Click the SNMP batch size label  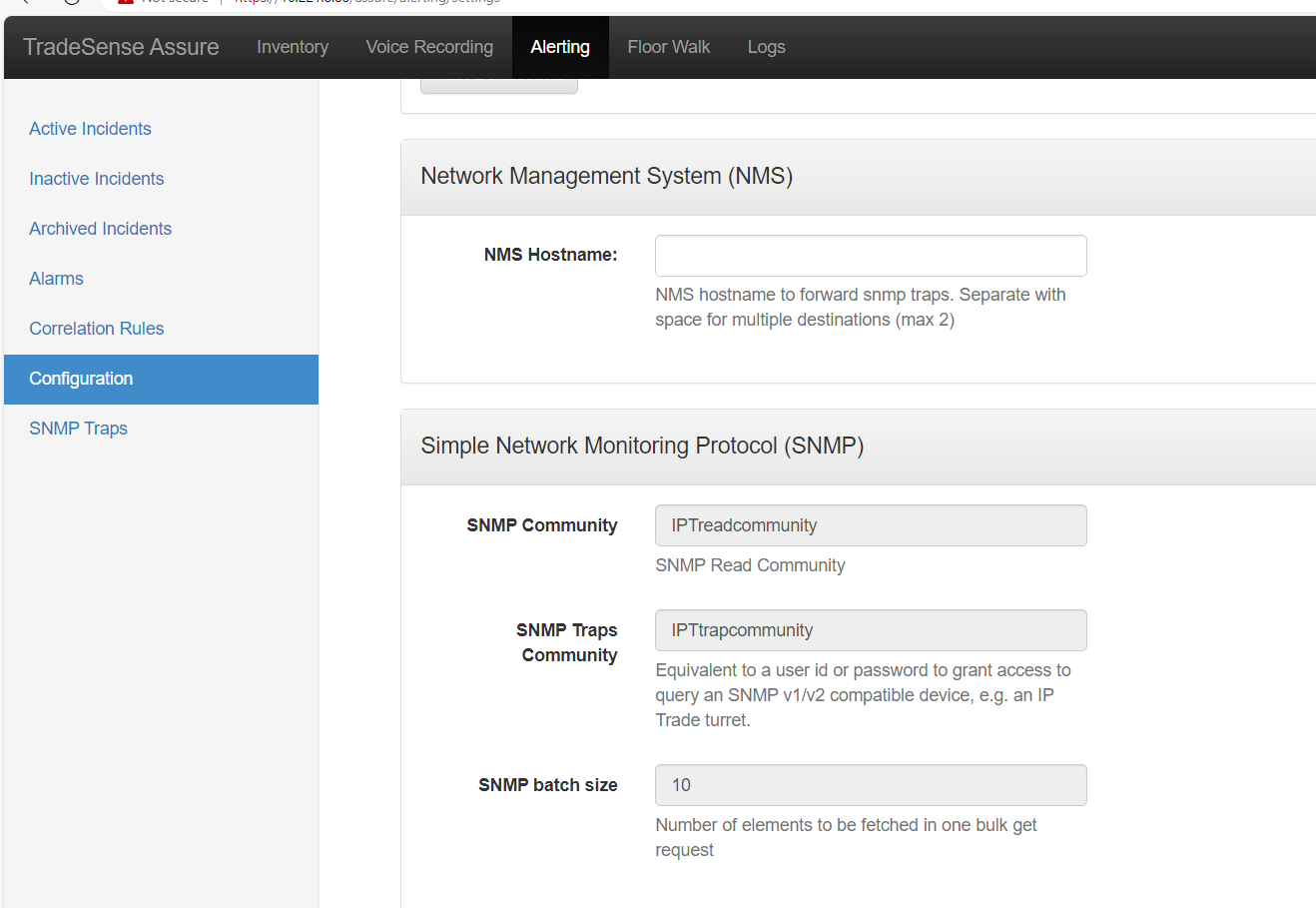548,785
